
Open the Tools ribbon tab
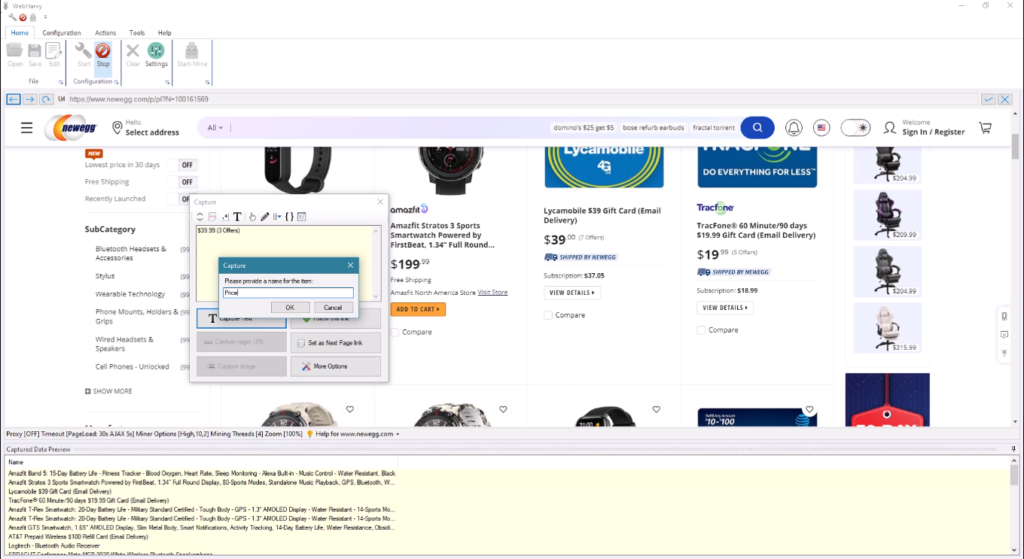pyautogui.click(x=137, y=33)
